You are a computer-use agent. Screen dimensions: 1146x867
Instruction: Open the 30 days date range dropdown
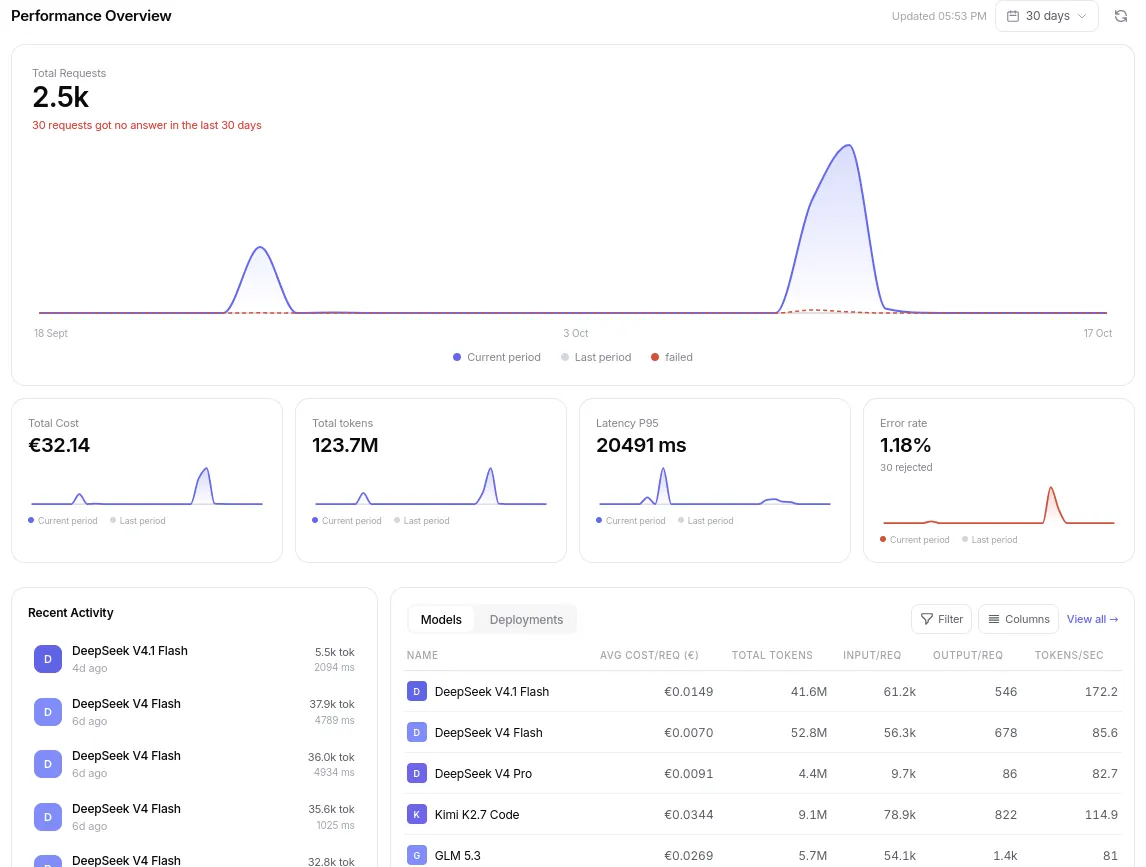tap(1047, 16)
